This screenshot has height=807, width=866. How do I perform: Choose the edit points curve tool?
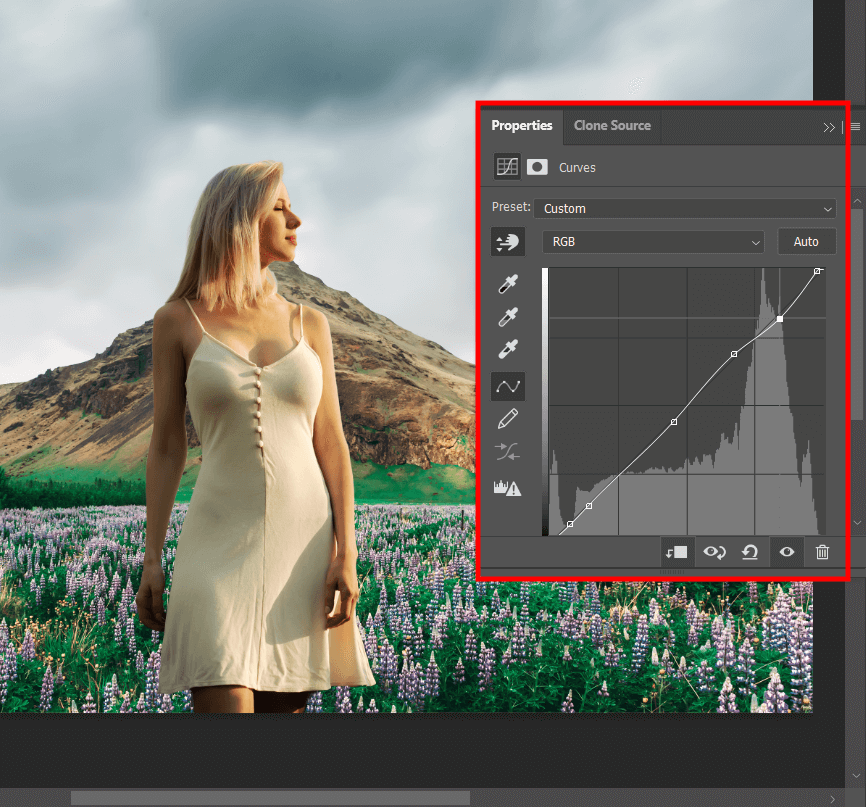coord(508,386)
